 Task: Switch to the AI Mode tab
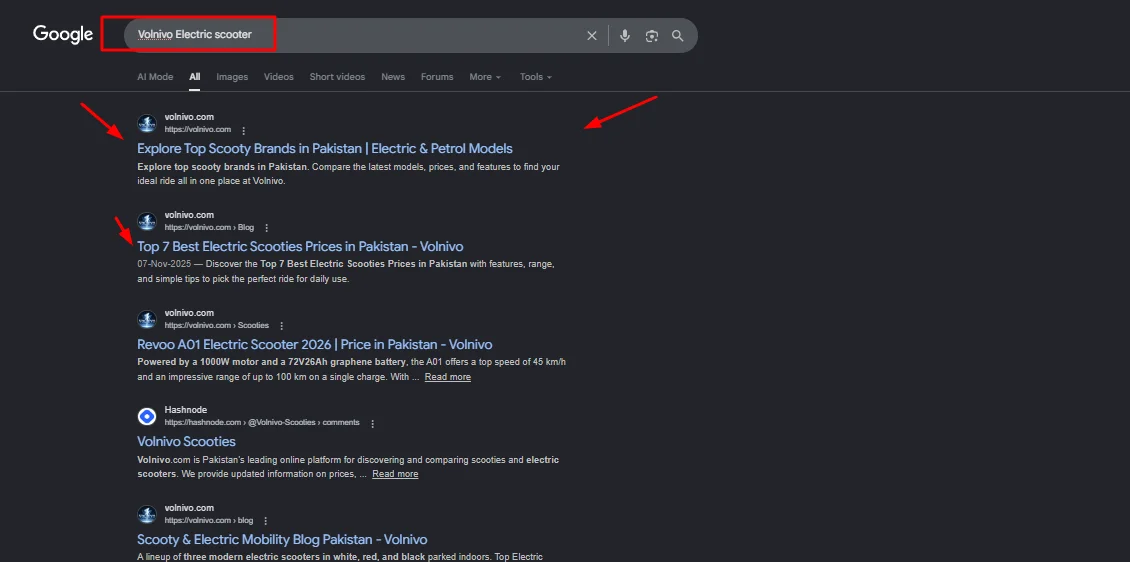coord(155,77)
